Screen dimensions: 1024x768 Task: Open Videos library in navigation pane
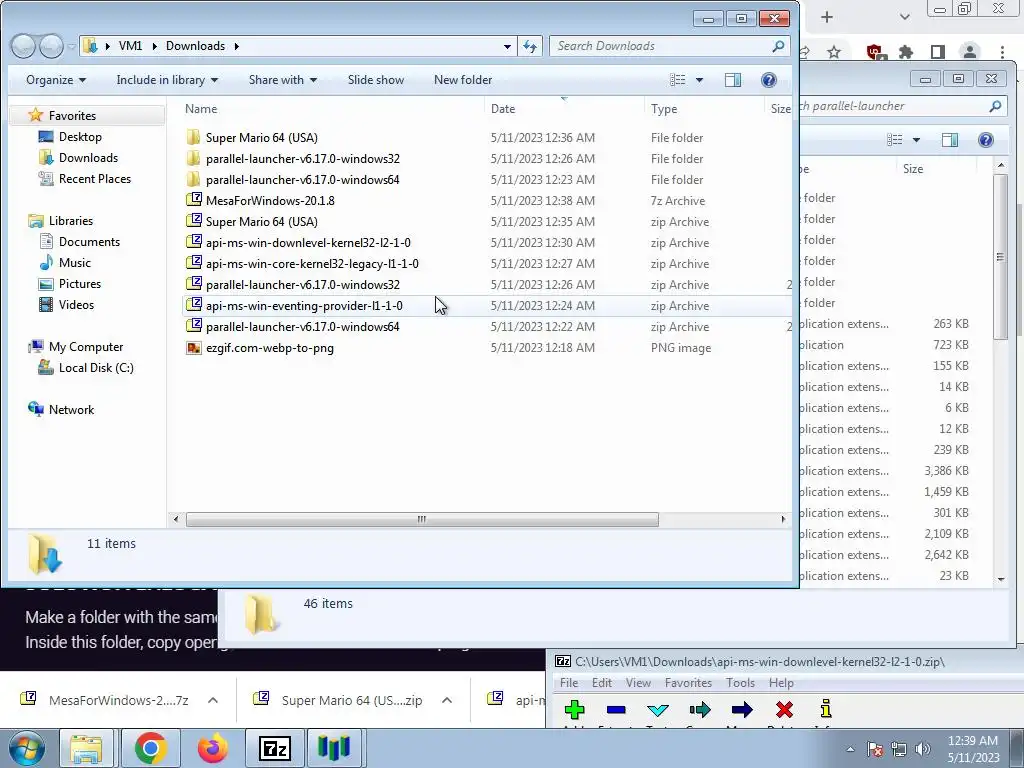click(x=76, y=304)
